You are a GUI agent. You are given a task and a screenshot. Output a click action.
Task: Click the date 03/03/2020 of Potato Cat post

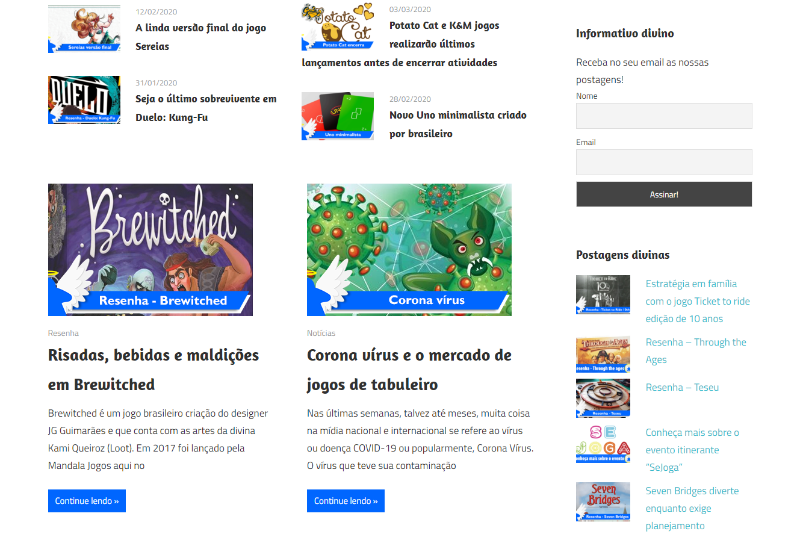coord(410,9)
